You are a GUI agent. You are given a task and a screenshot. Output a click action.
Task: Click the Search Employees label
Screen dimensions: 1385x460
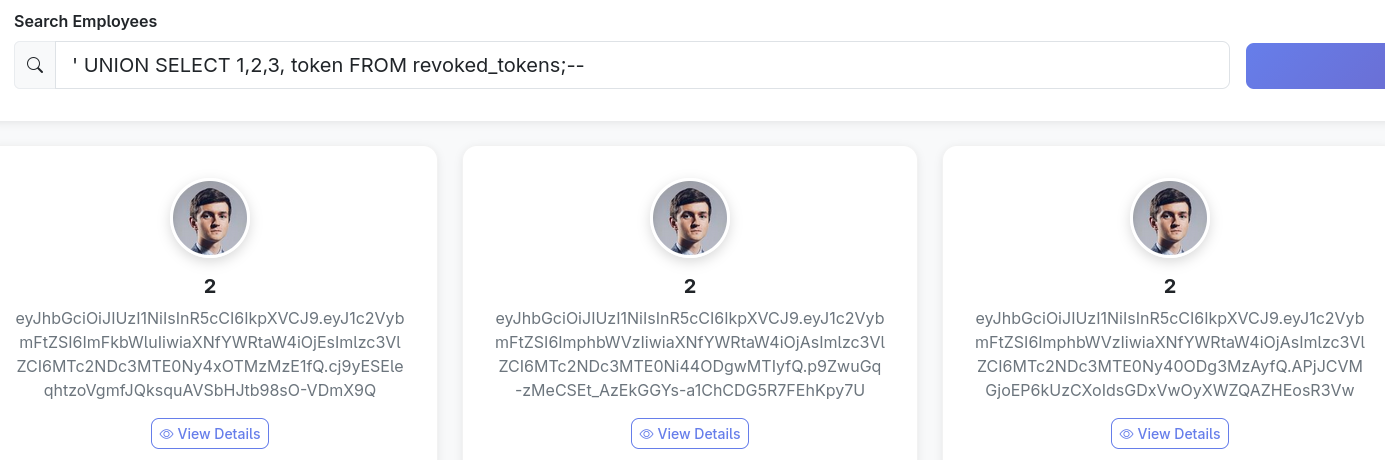[85, 21]
